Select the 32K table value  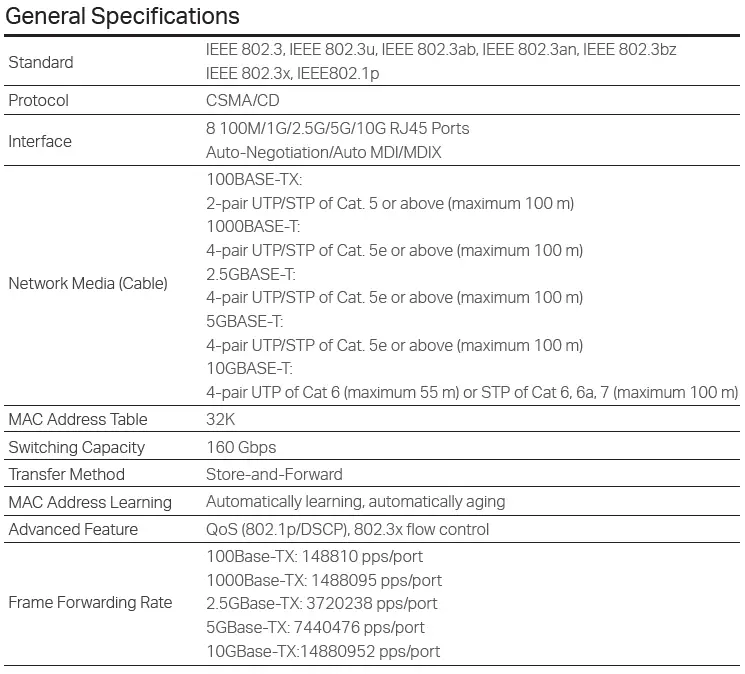pyautogui.click(x=220, y=420)
